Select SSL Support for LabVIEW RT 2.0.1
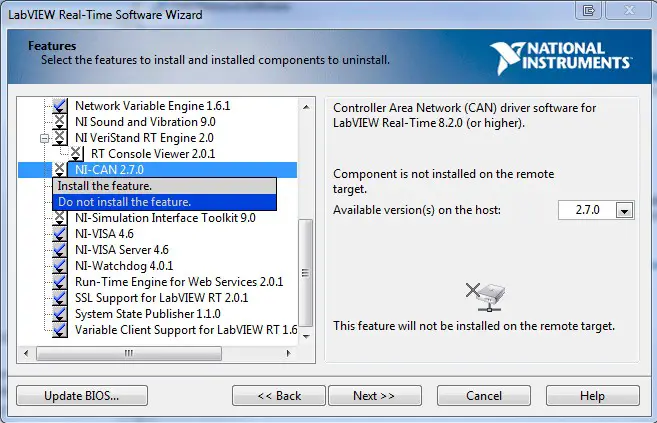 pyautogui.click(x=161, y=298)
